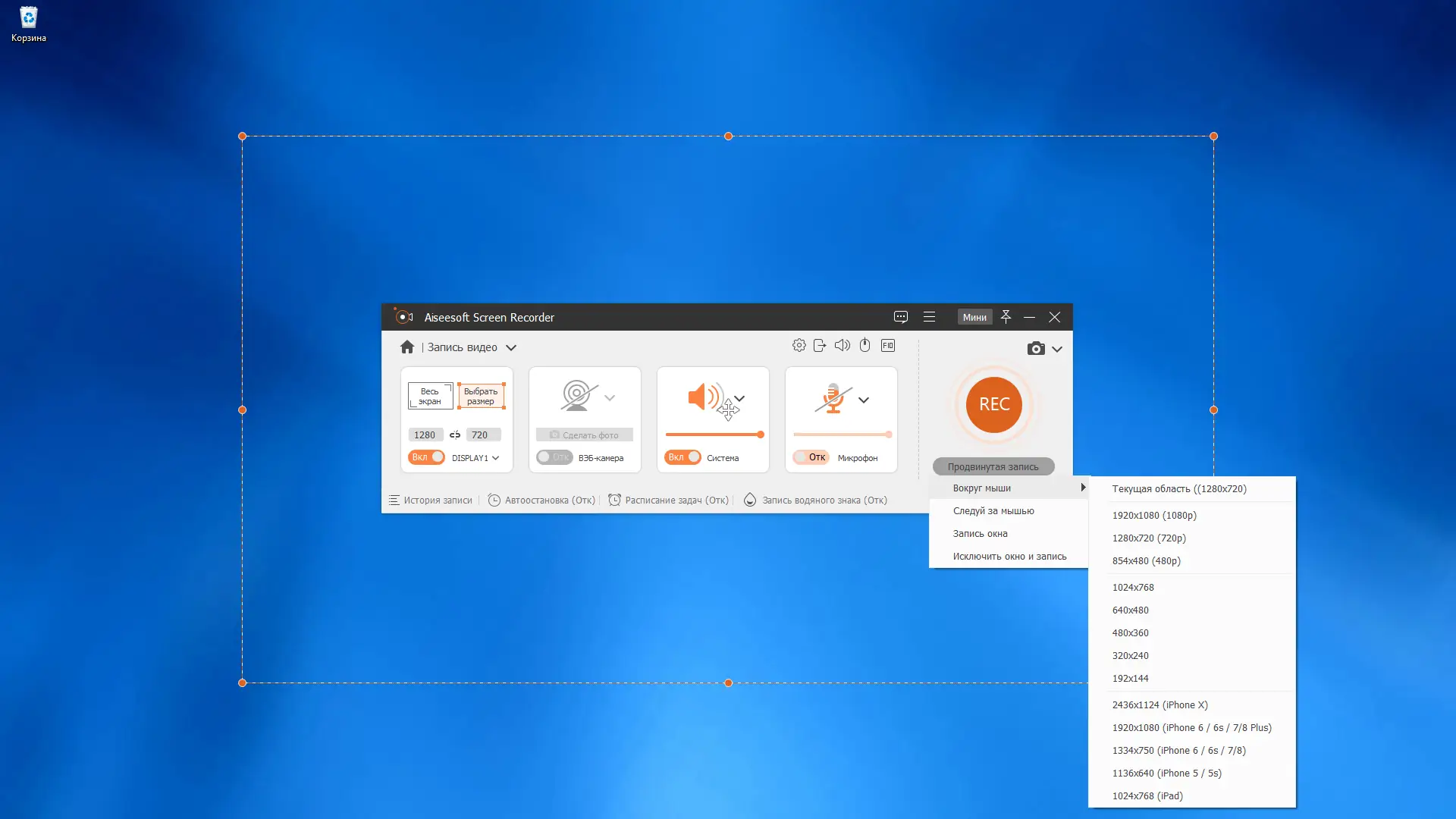Enable the microphone toggle
1456x819 pixels.
[x=811, y=457]
